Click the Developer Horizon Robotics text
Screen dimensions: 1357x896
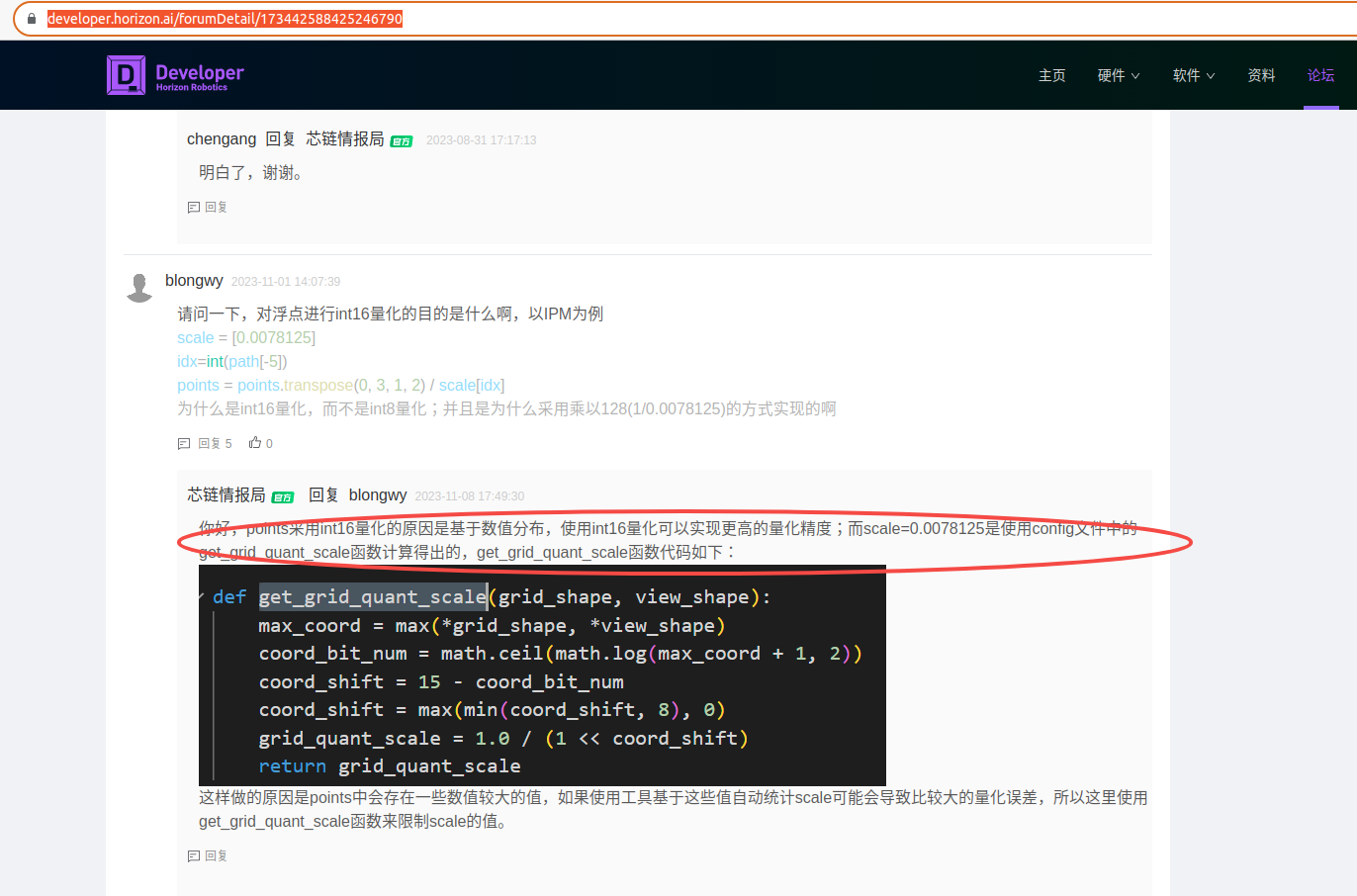(x=199, y=76)
